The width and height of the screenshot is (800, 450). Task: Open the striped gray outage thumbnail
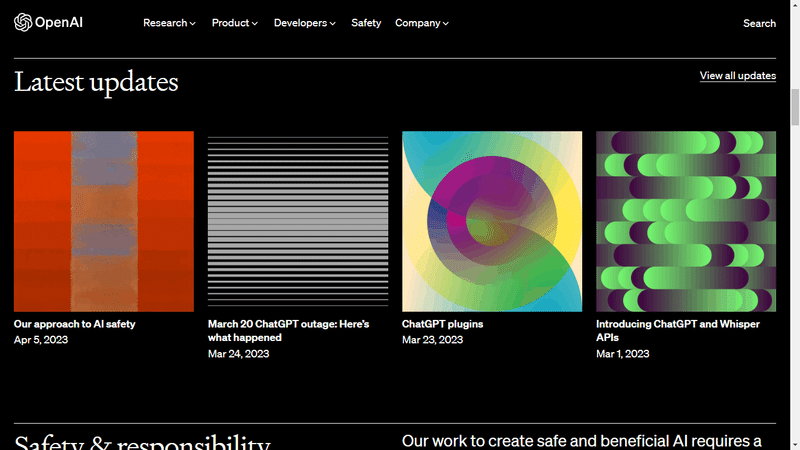click(298, 221)
